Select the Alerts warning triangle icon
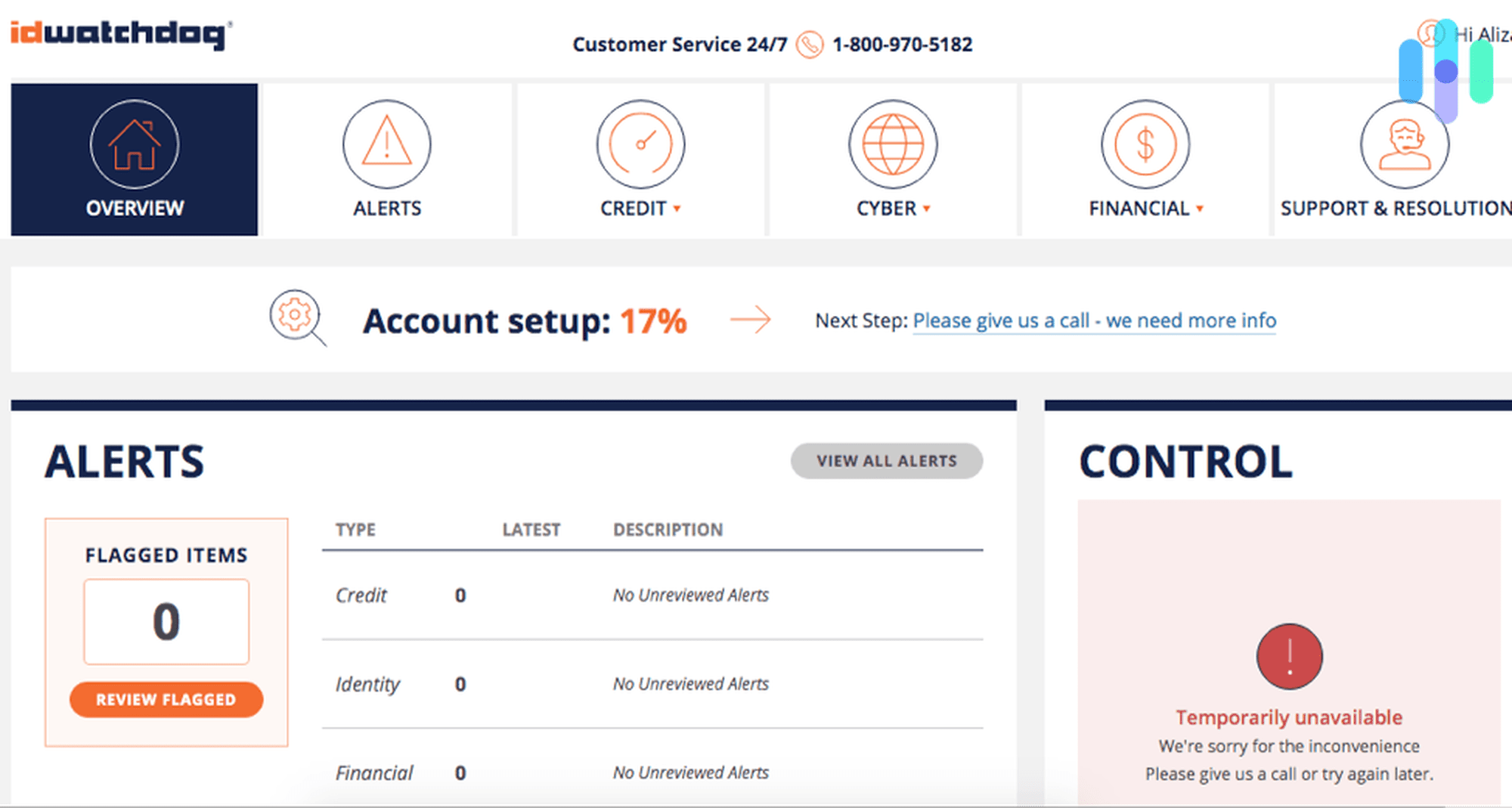This screenshot has width=1512, height=808. pyautogui.click(x=387, y=144)
